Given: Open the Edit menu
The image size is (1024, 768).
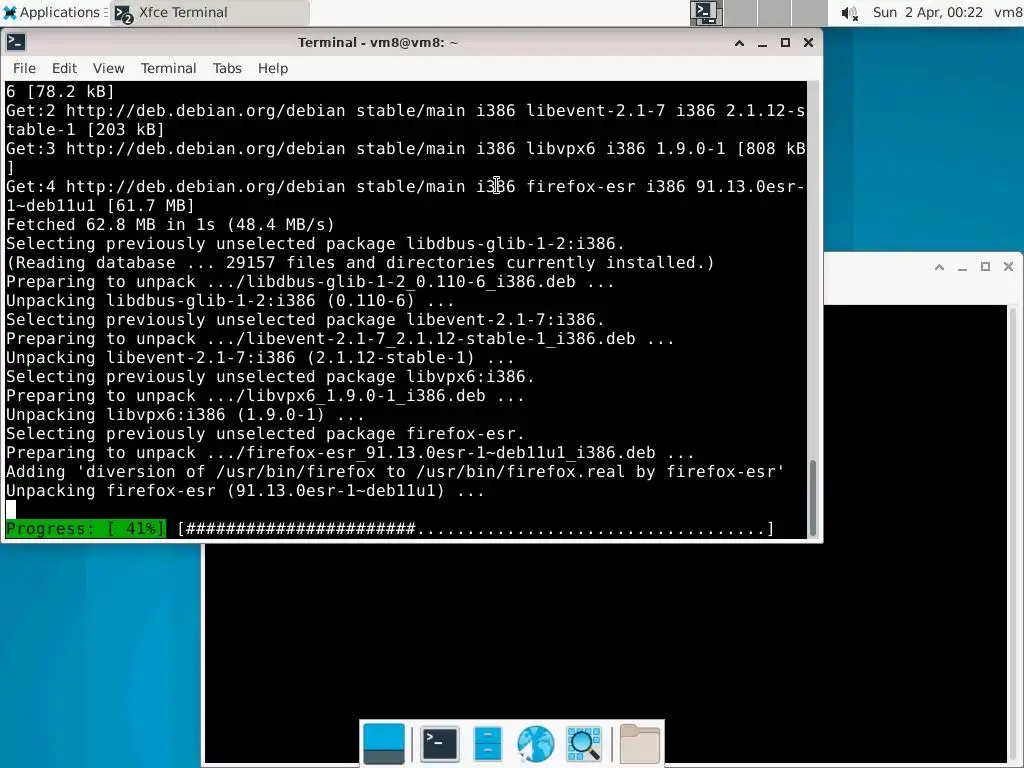Looking at the screenshot, I should (x=64, y=68).
